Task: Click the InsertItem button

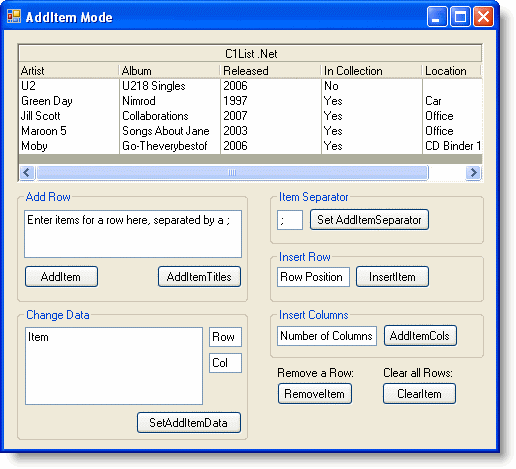Action: point(392,277)
